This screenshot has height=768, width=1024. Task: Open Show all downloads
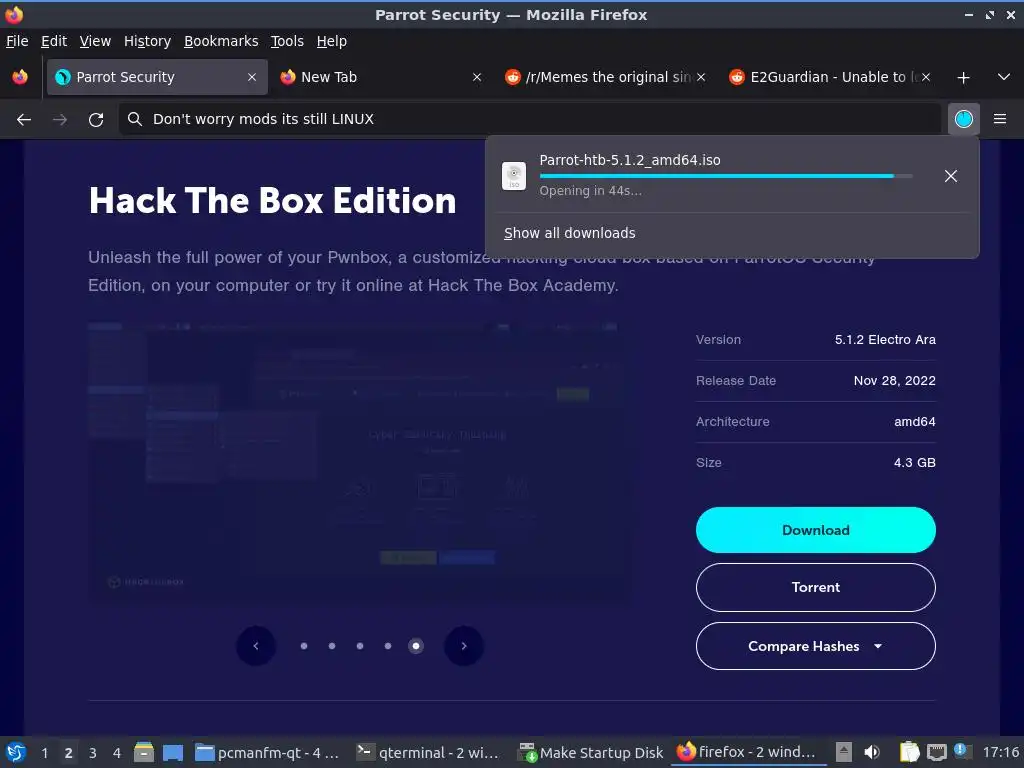coord(569,233)
